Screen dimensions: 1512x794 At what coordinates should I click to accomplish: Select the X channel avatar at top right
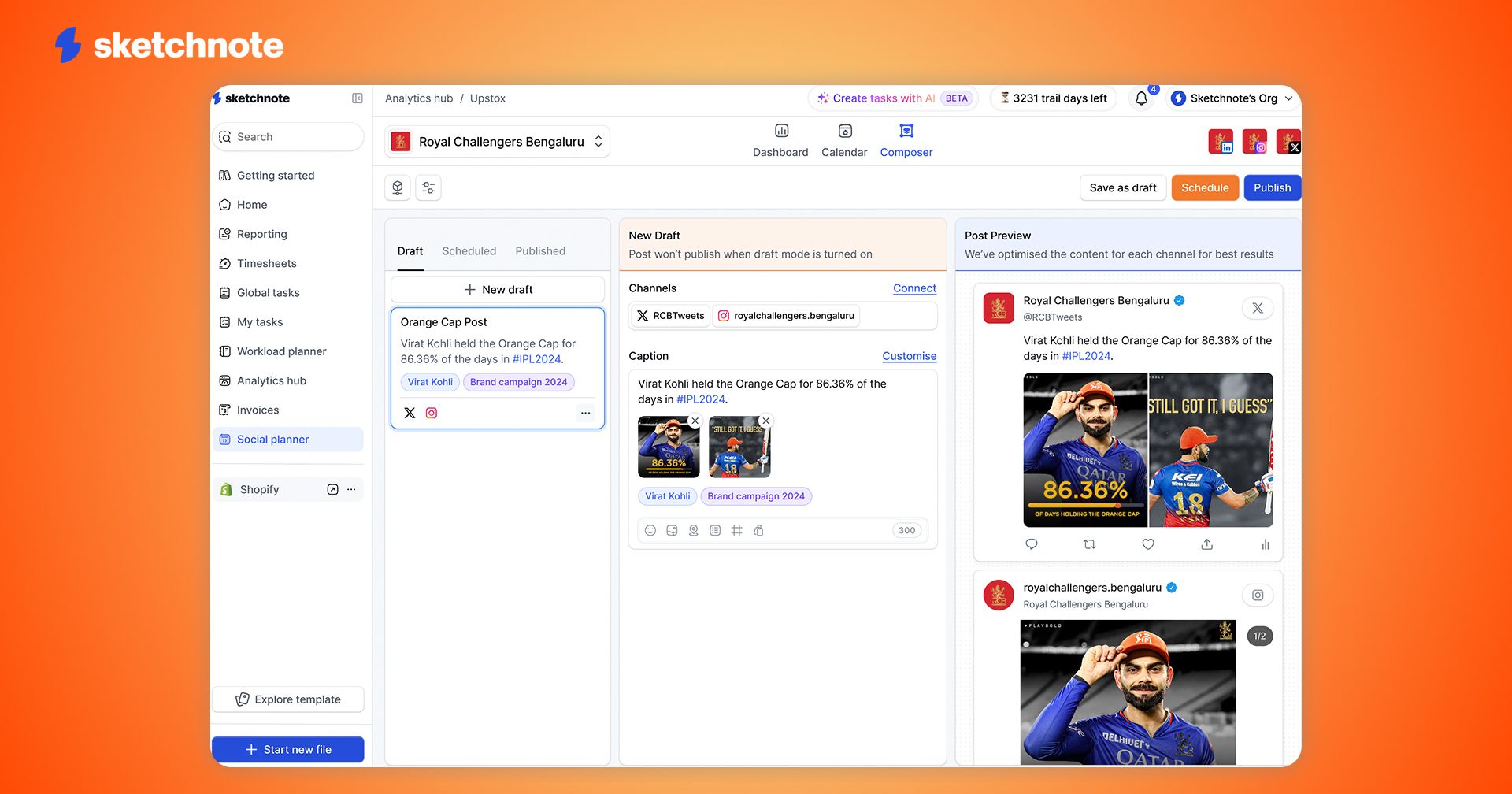click(x=1288, y=142)
